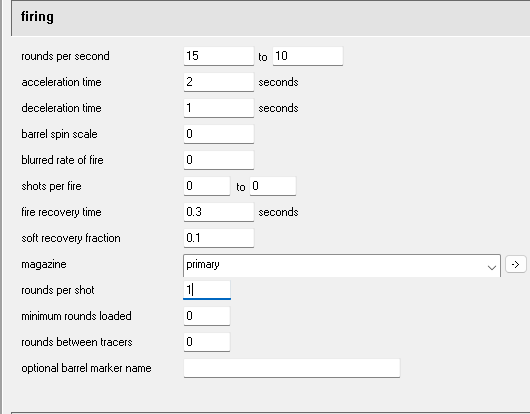The width and height of the screenshot is (530, 414).
Task: Click the blurred rate of fire field
Action: coord(219,160)
